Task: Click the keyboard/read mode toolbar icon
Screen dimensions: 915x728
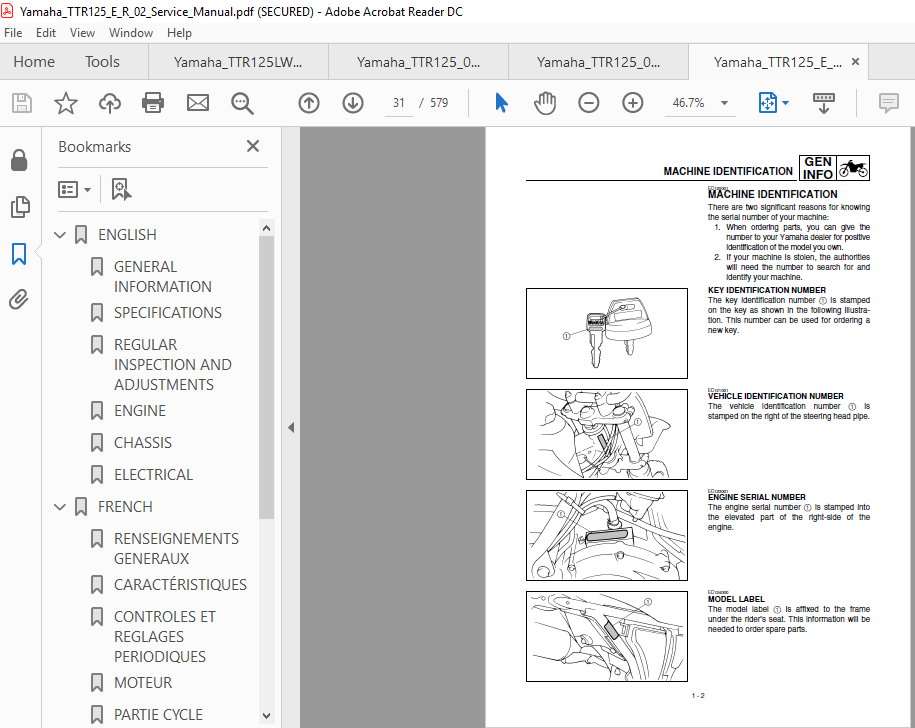Action: coord(823,103)
